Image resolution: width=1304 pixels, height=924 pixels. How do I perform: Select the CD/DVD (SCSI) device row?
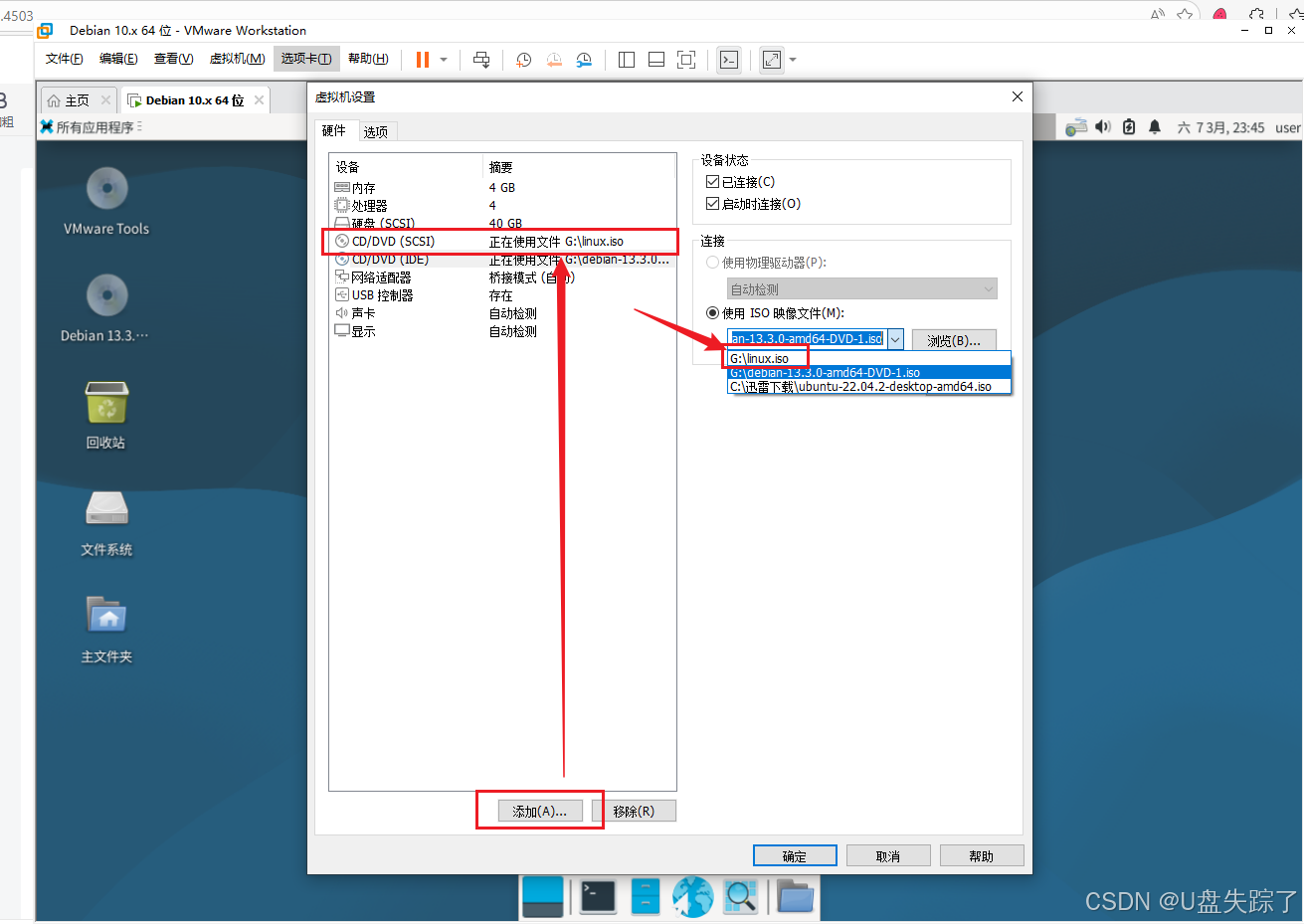click(x=503, y=241)
